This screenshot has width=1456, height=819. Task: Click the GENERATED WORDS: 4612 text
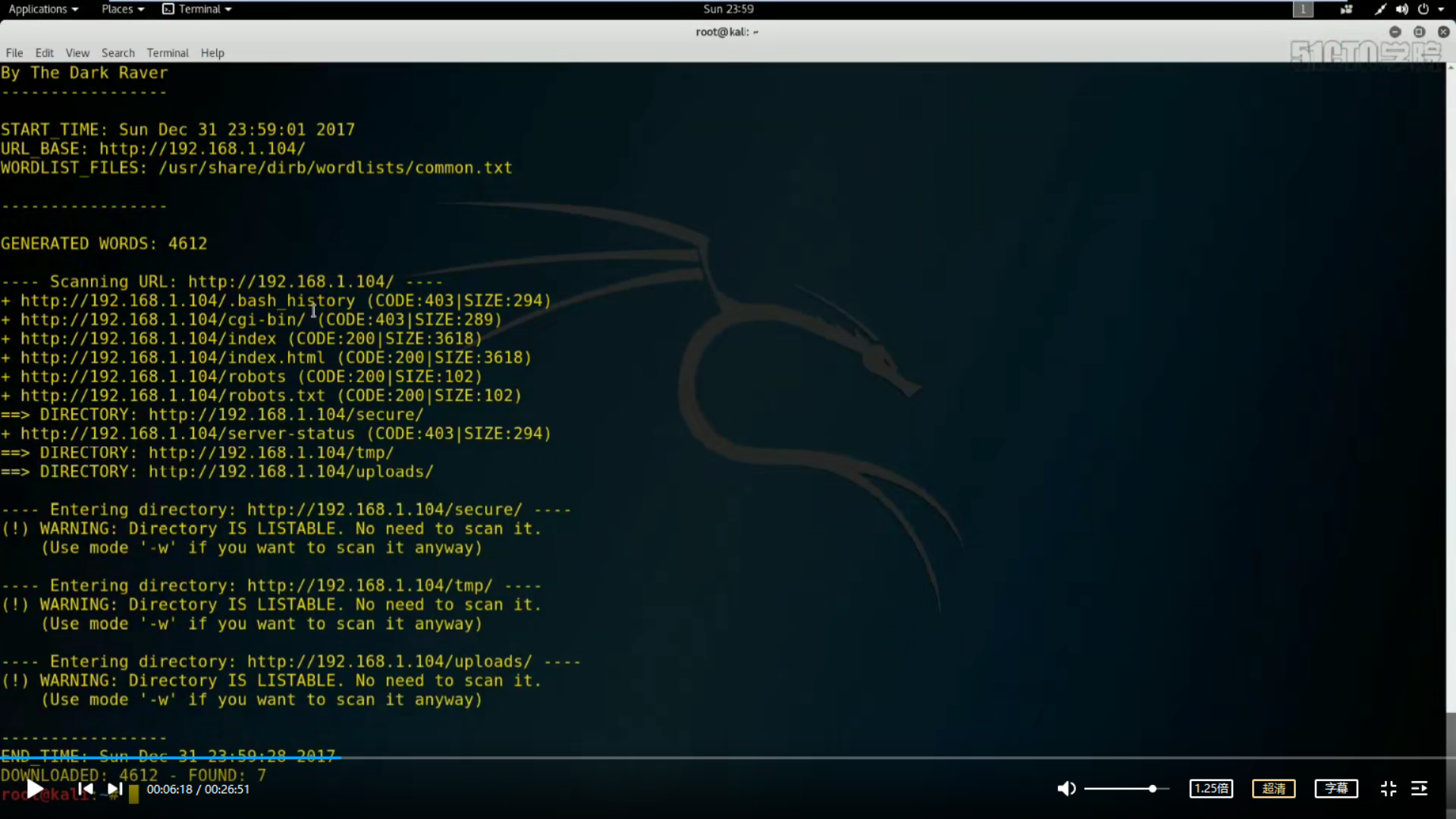104,244
